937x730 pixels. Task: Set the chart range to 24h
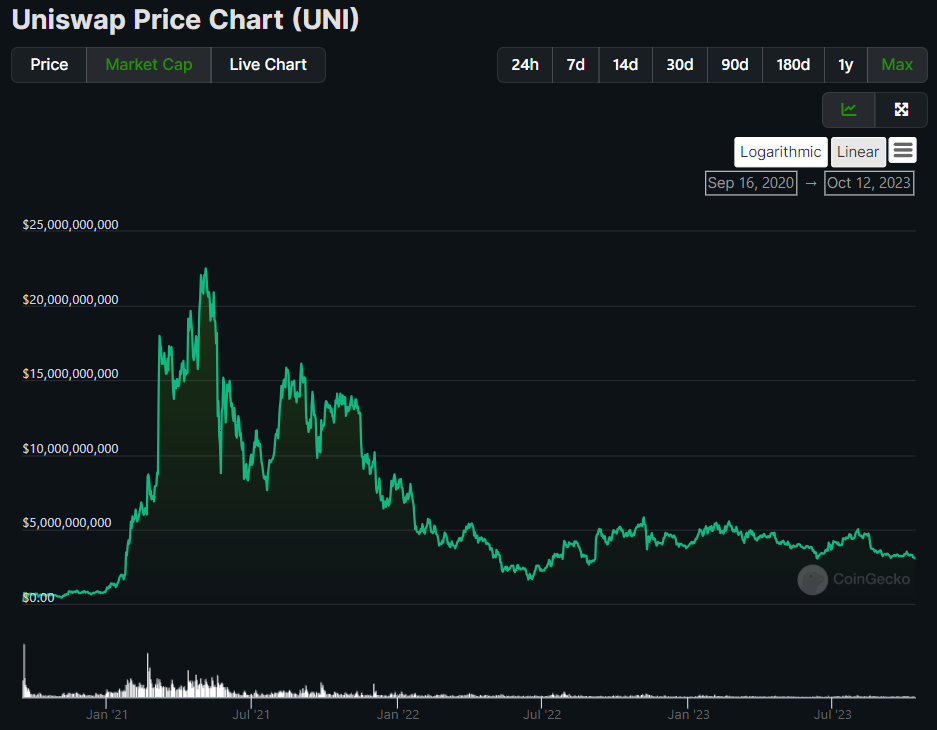click(525, 65)
